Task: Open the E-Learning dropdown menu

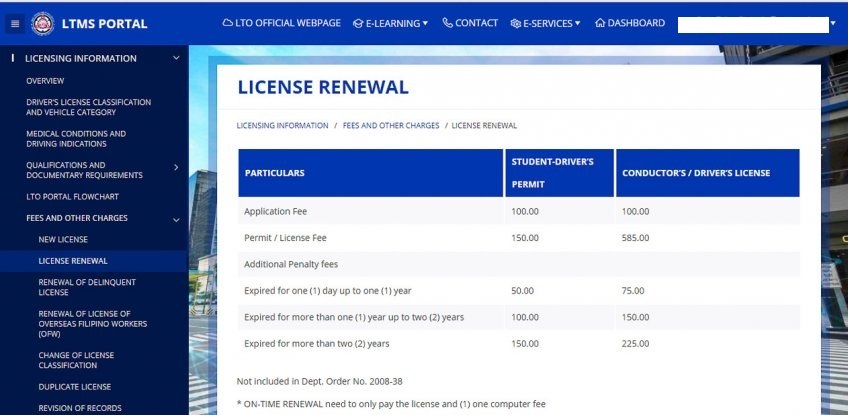Action: 390,24
